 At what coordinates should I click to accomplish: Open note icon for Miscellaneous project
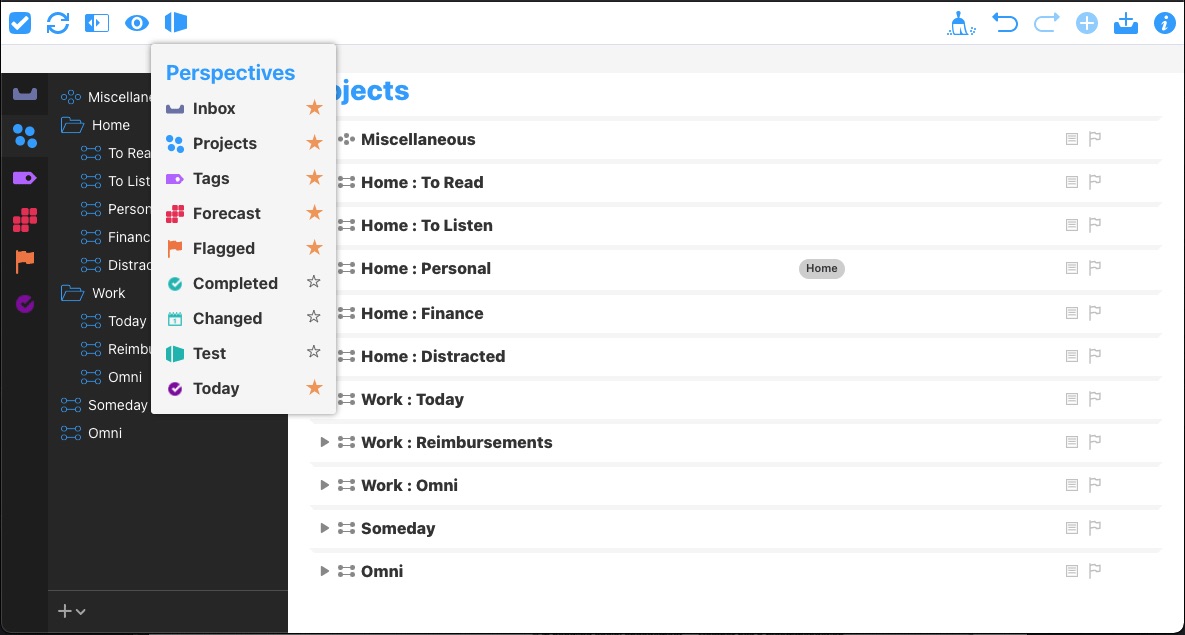point(1072,139)
